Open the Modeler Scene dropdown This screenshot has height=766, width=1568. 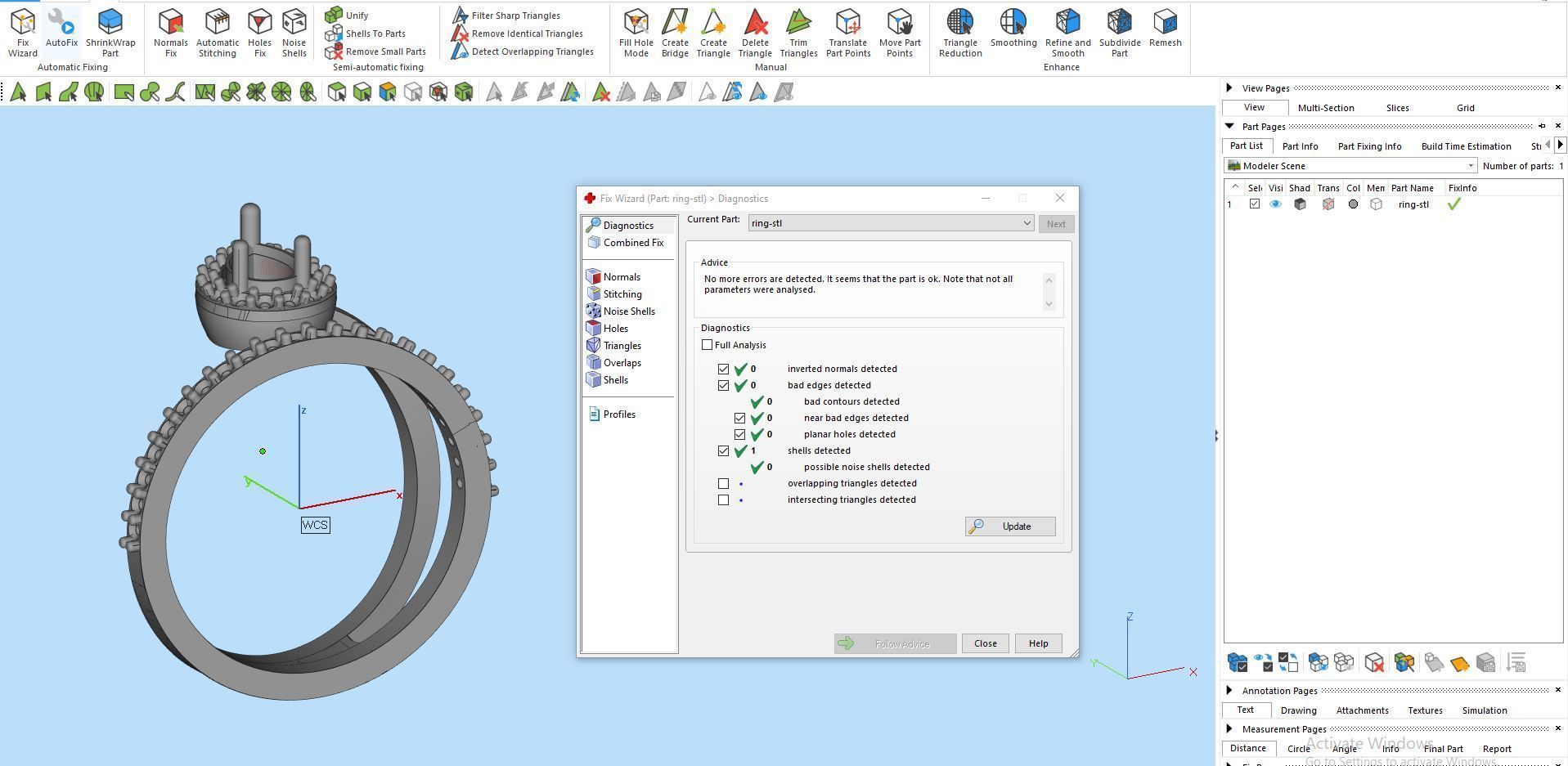(1350, 166)
